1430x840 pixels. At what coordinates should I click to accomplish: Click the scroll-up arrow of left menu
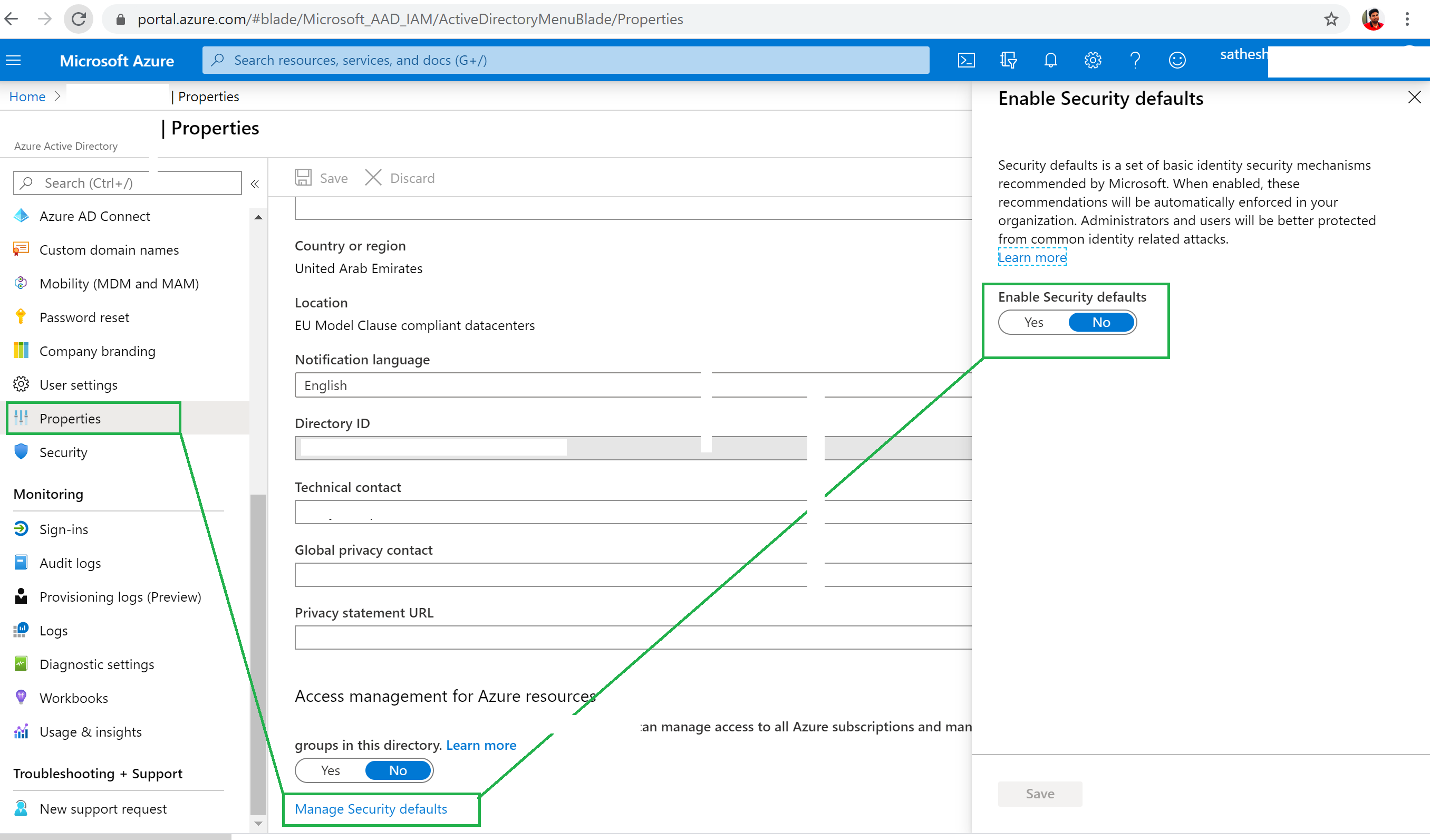pyautogui.click(x=258, y=217)
